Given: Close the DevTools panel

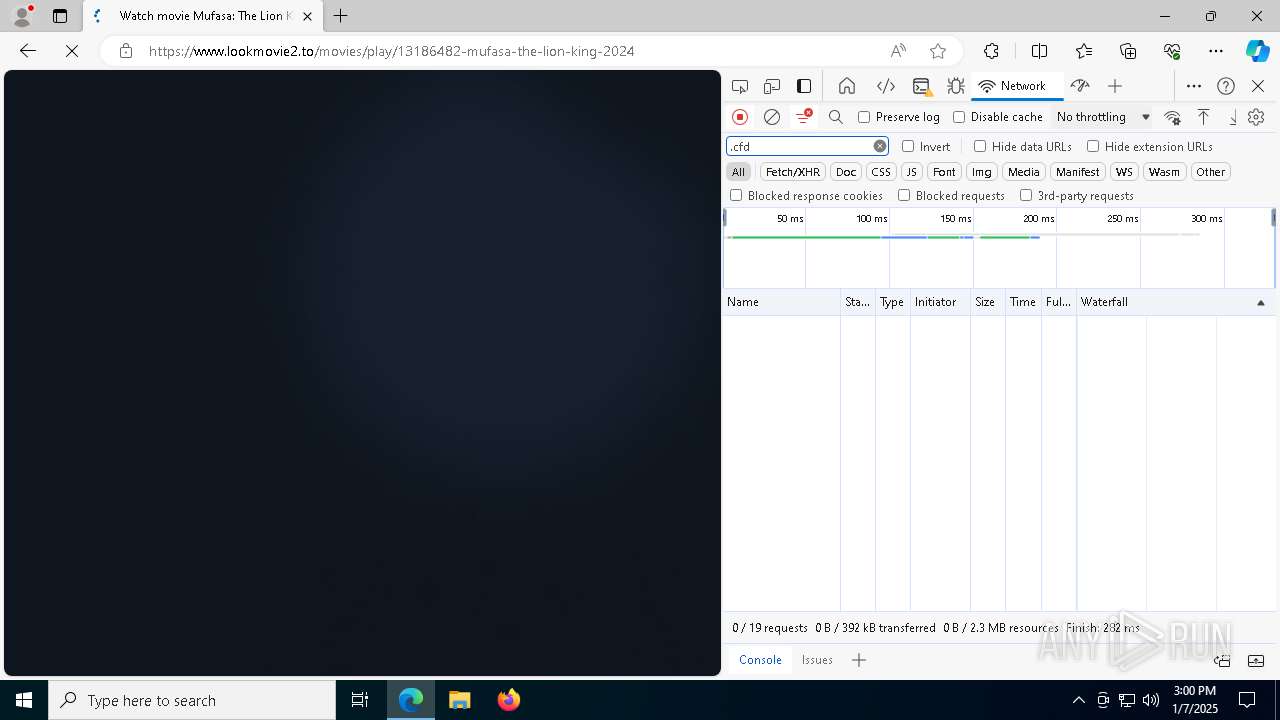Looking at the screenshot, I should 1258,86.
